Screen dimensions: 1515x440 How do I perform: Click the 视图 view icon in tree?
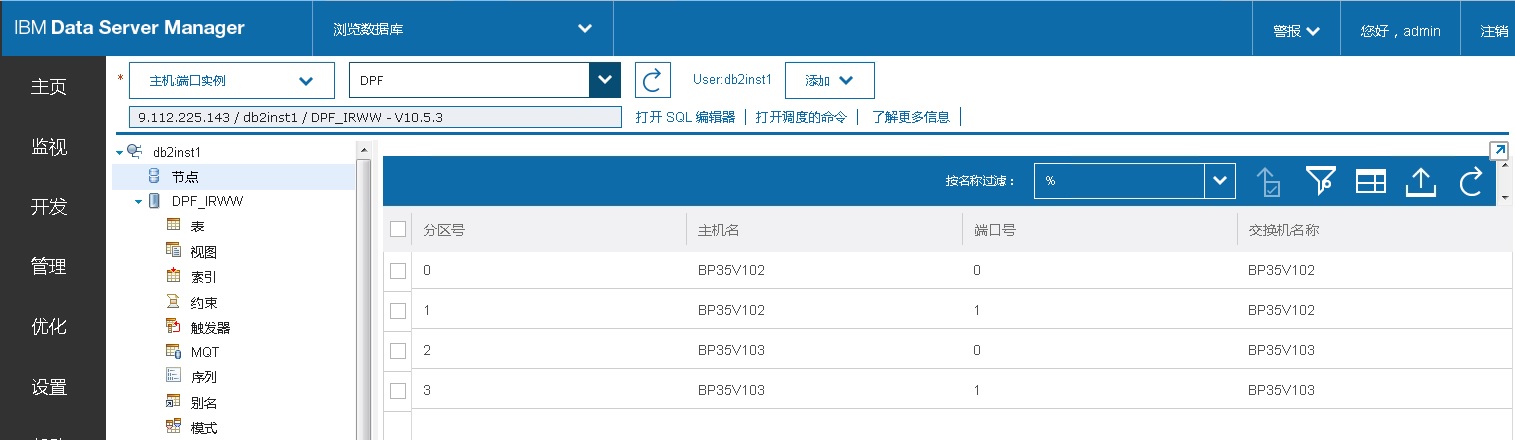pyautogui.click(x=172, y=251)
